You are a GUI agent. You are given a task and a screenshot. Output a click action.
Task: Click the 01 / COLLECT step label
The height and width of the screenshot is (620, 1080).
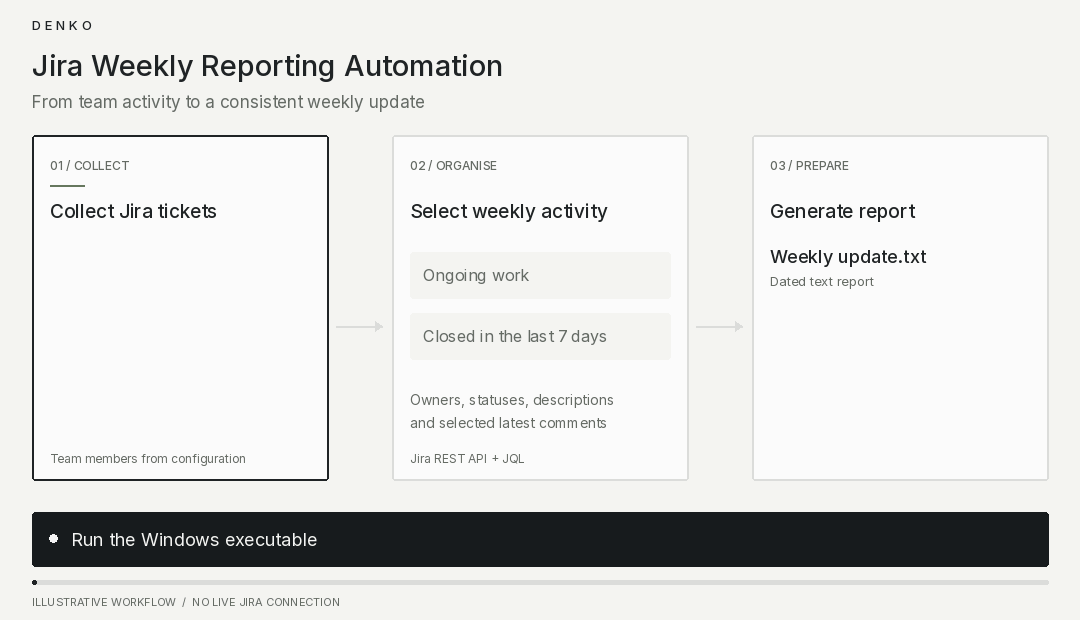tap(90, 166)
